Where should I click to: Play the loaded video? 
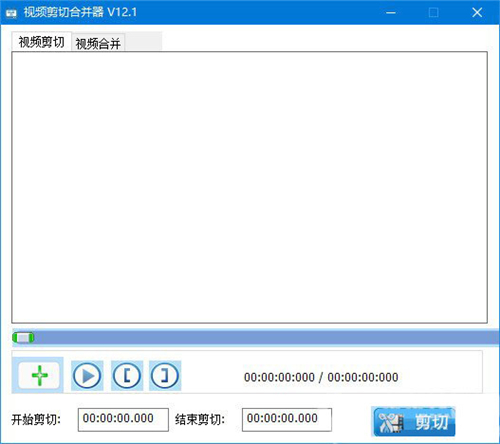[87, 376]
